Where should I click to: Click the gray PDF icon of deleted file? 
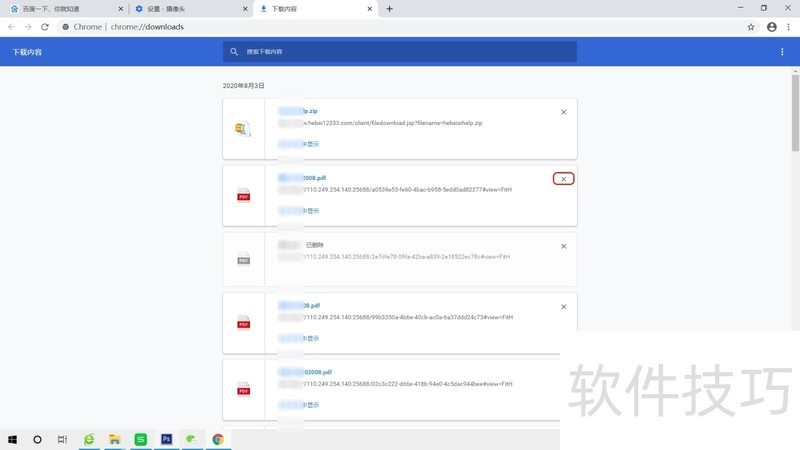pos(243,259)
